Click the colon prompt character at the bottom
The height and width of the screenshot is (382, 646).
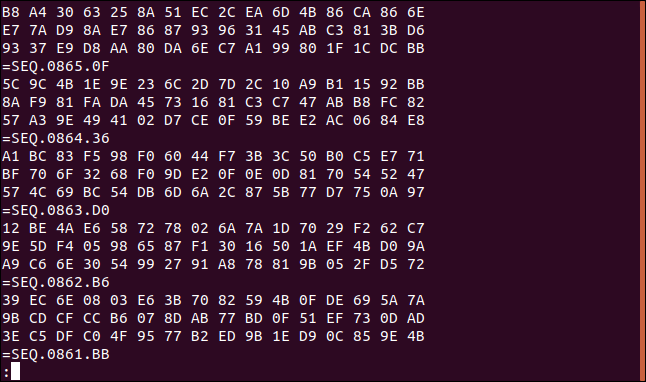coord(6,373)
